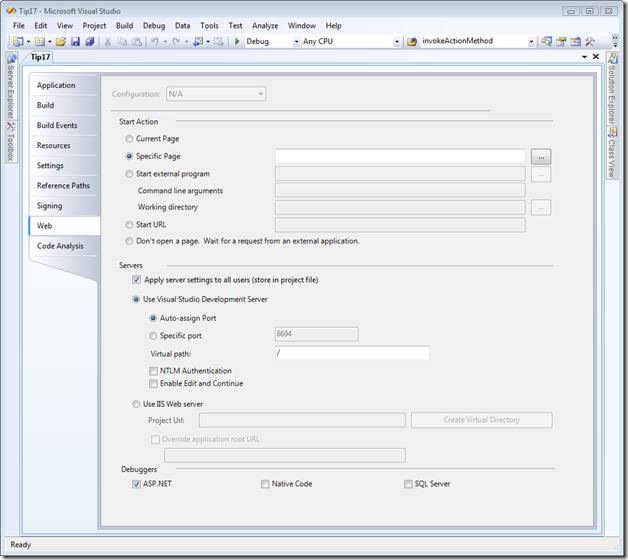The image size is (628, 560).
Task: Open toolbar options overflow arrow
Action: click(x=616, y=41)
